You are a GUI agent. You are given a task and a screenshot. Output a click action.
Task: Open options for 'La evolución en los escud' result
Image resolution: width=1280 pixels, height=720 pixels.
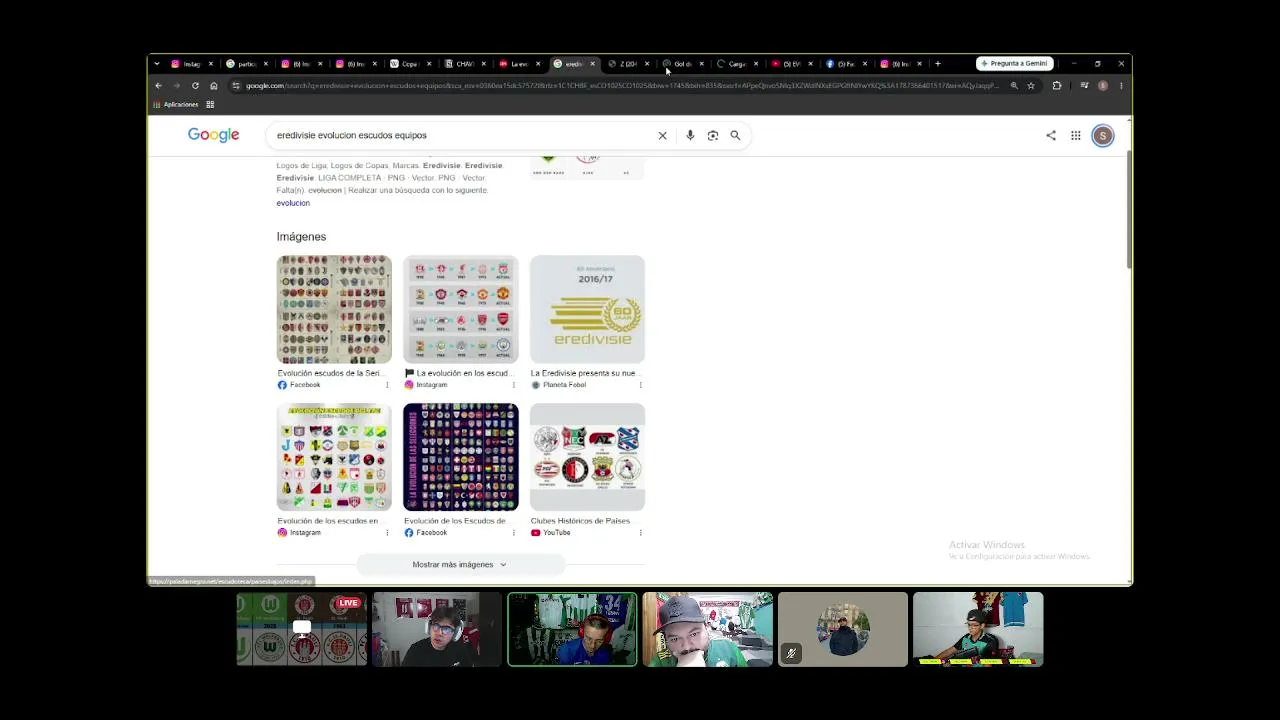pos(514,385)
